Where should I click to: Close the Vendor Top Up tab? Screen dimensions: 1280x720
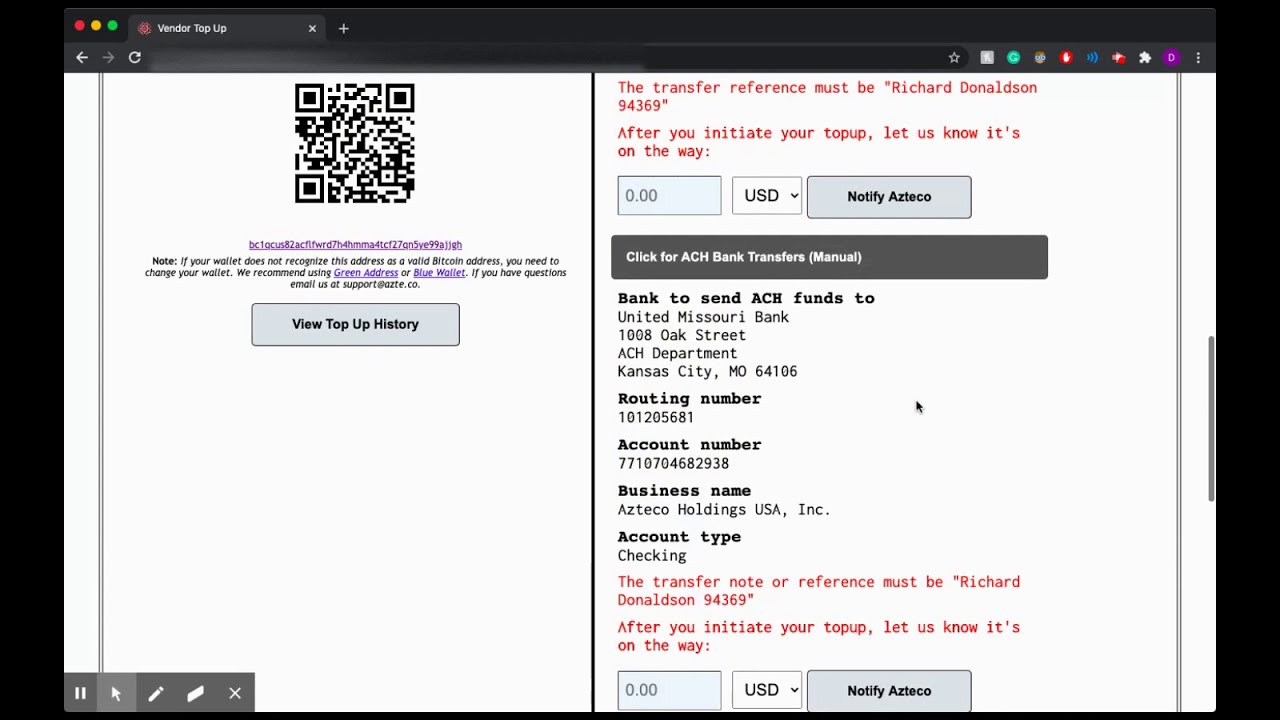click(312, 28)
